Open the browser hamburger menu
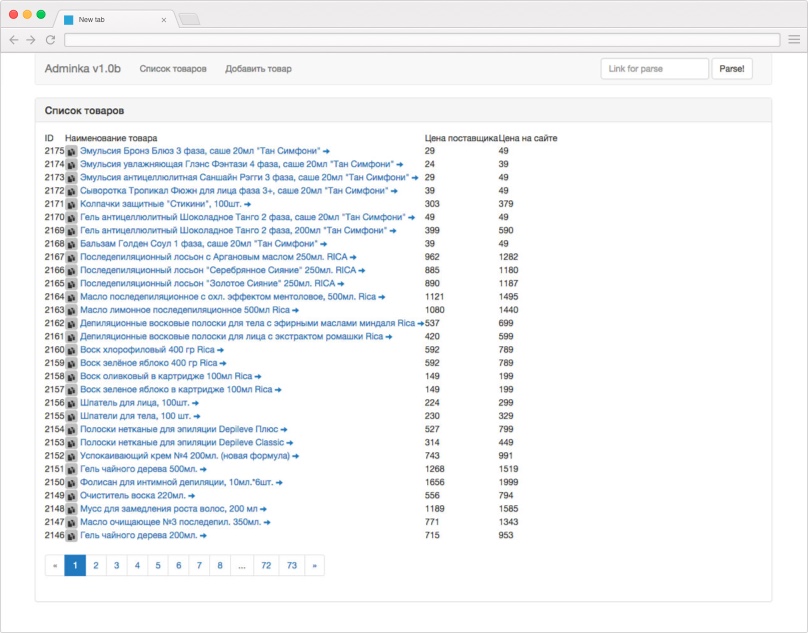 click(x=793, y=40)
